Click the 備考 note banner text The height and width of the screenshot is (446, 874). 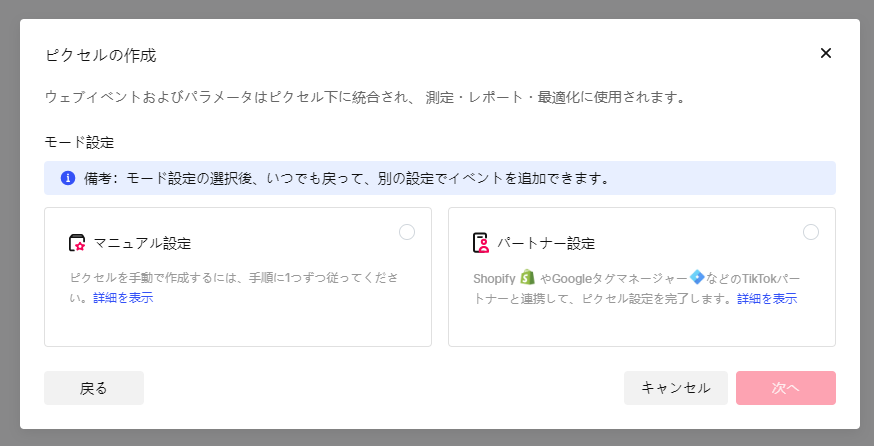346,178
